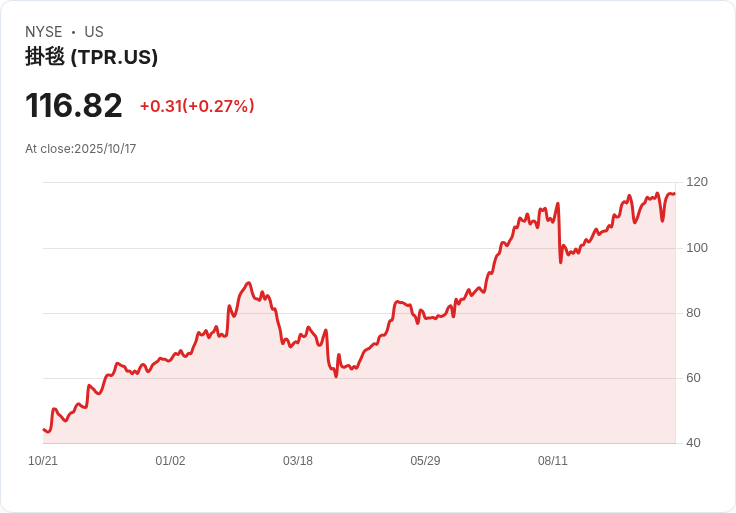
Task: Click the 01/02 date marker
Action: pos(170,461)
